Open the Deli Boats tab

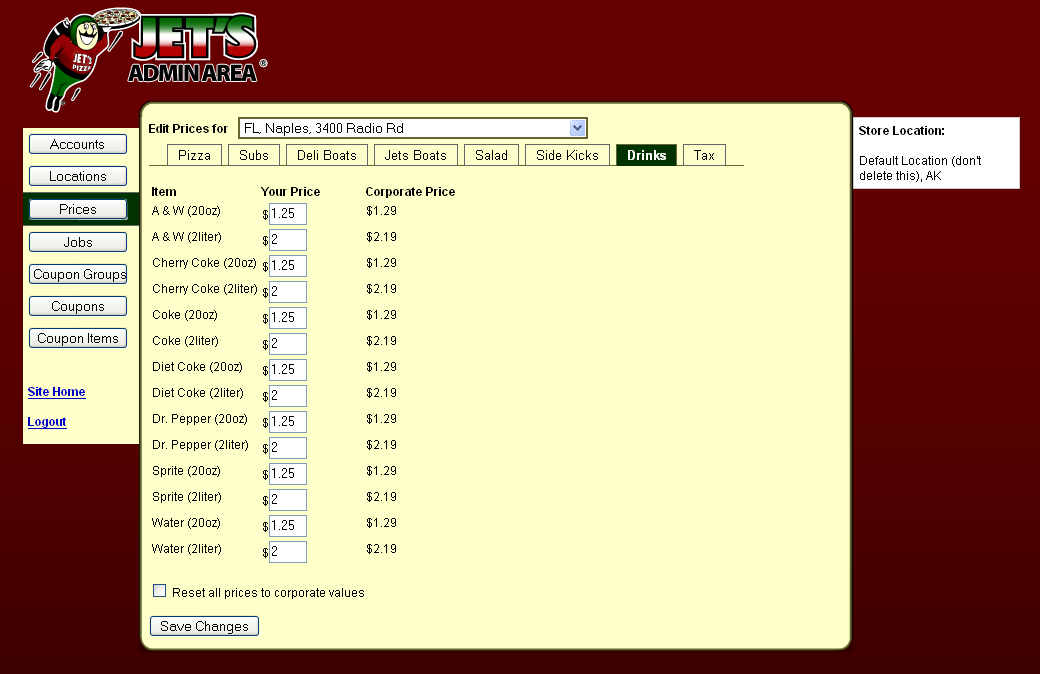tap(326, 155)
